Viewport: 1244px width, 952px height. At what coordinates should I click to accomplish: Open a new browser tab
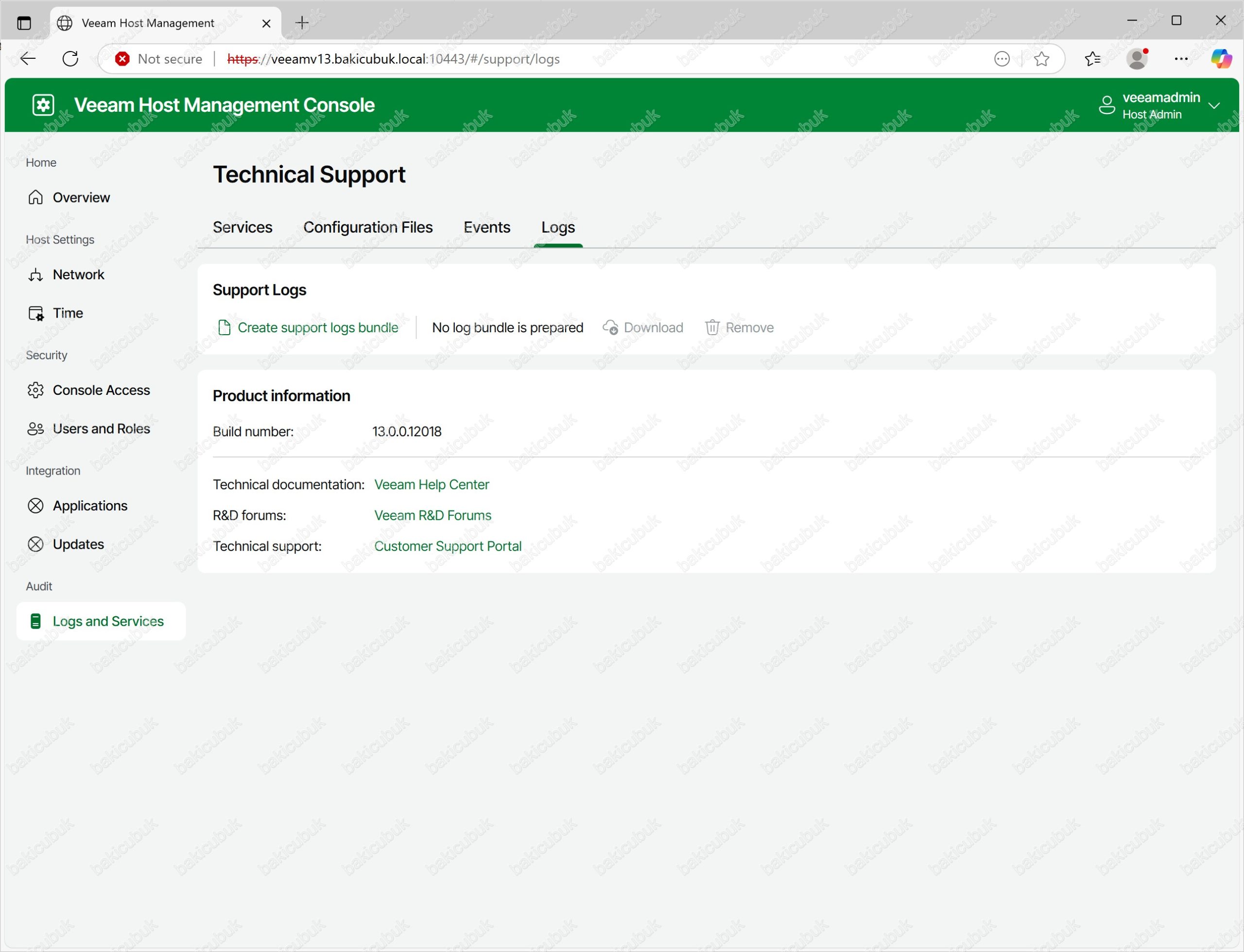pyautogui.click(x=302, y=23)
